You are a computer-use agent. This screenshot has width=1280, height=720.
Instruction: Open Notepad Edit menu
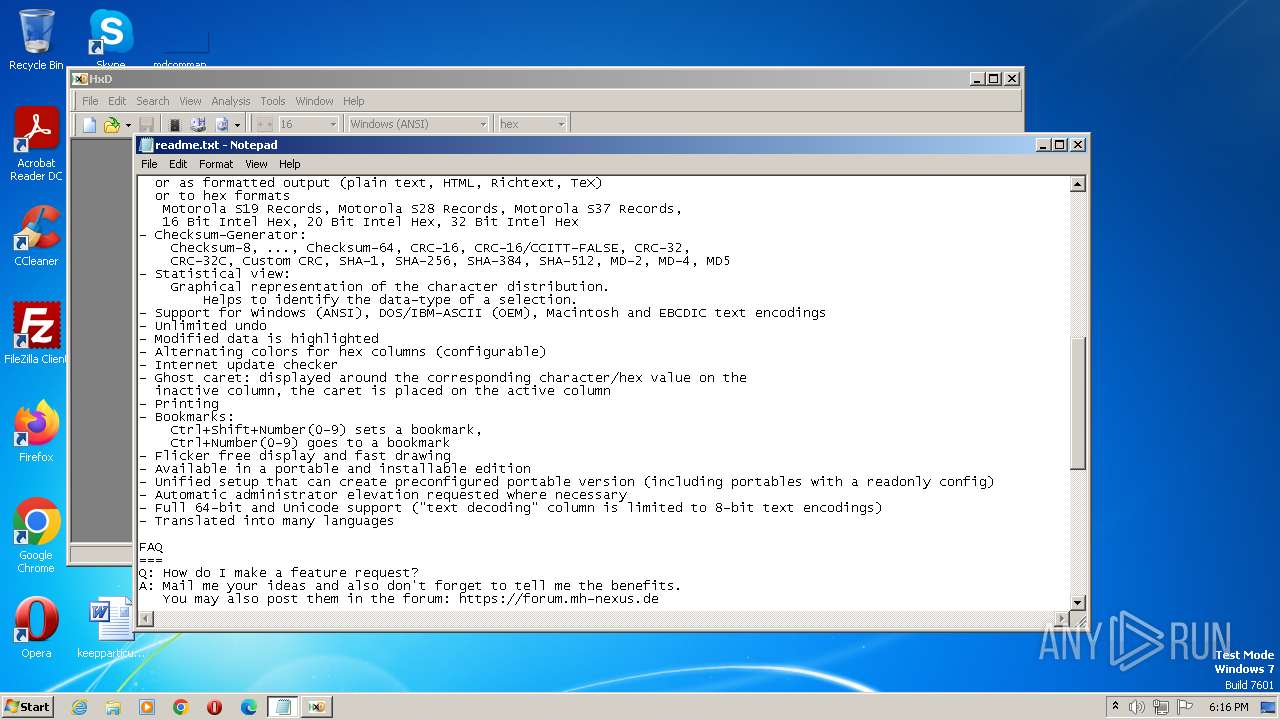pyautogui.click(x=178, y=164)
